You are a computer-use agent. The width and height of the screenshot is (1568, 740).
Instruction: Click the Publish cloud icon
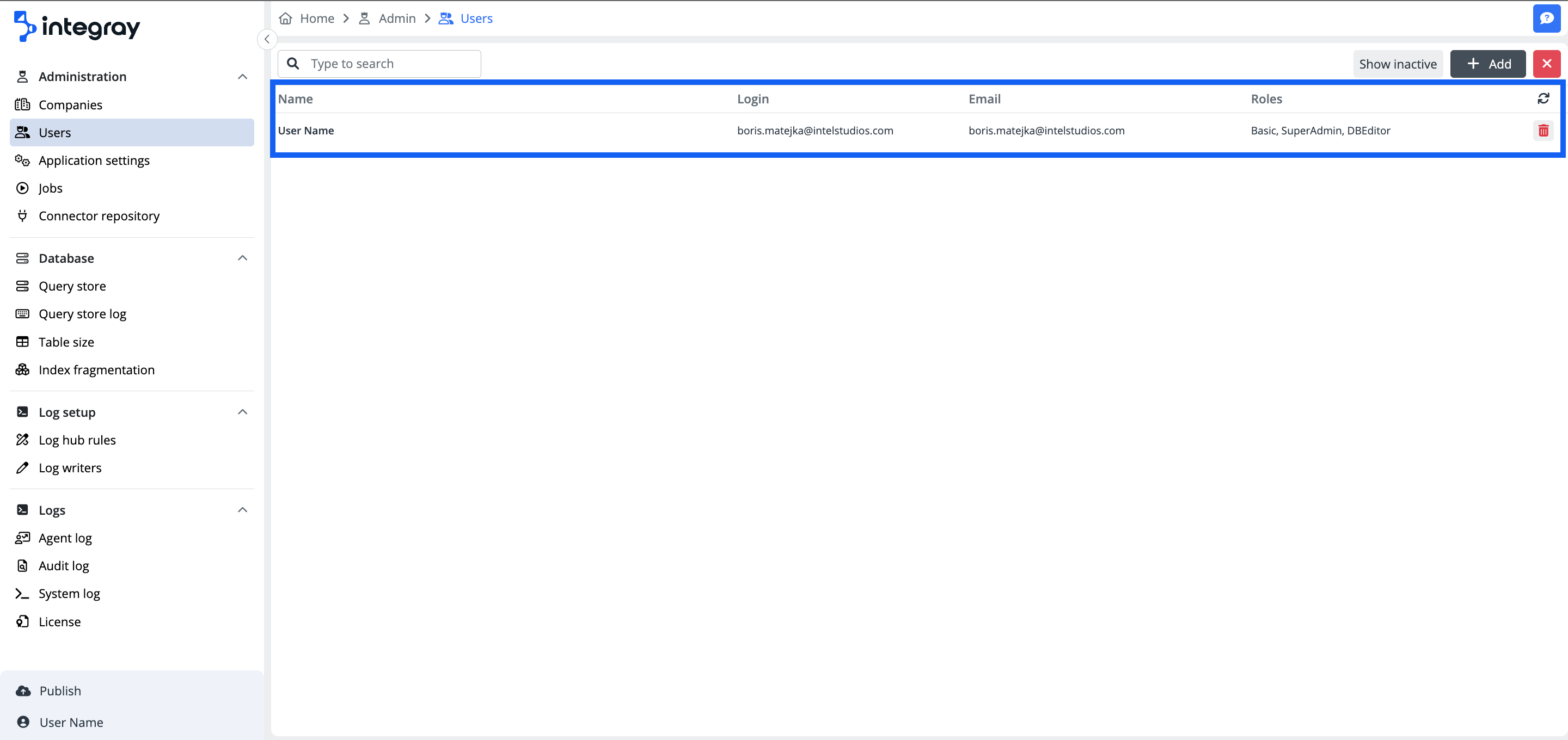coord(23,690)
